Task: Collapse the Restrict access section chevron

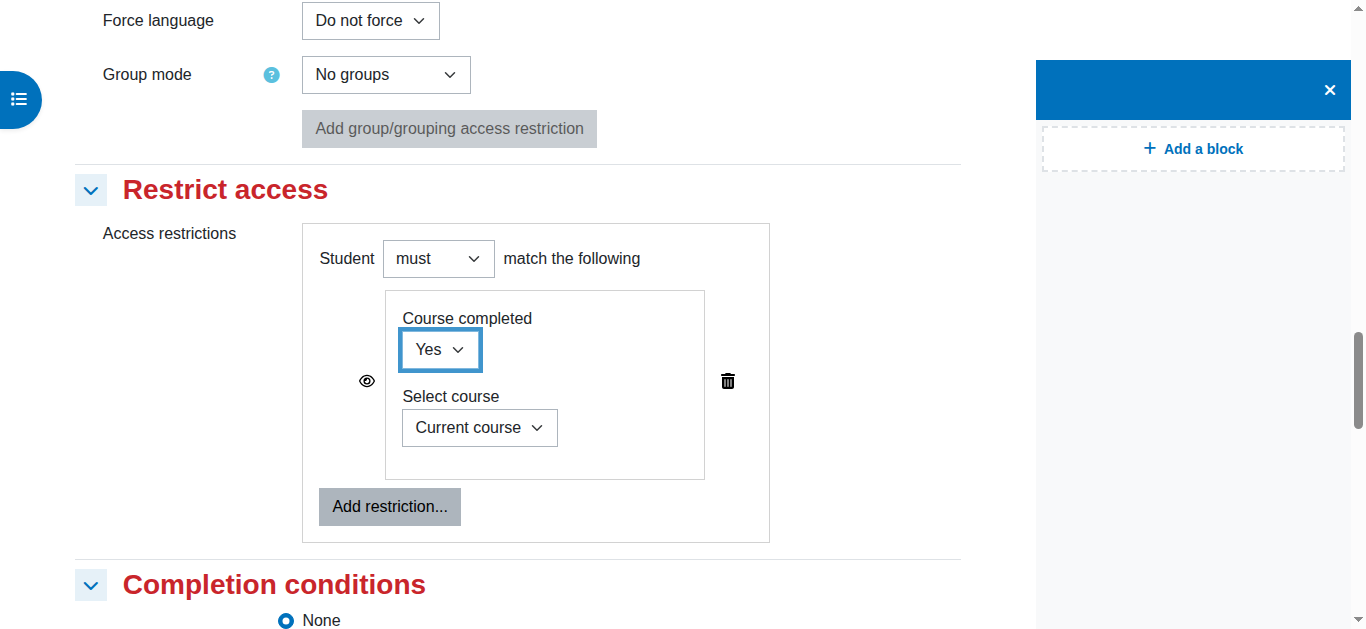Action: (91, 190)
